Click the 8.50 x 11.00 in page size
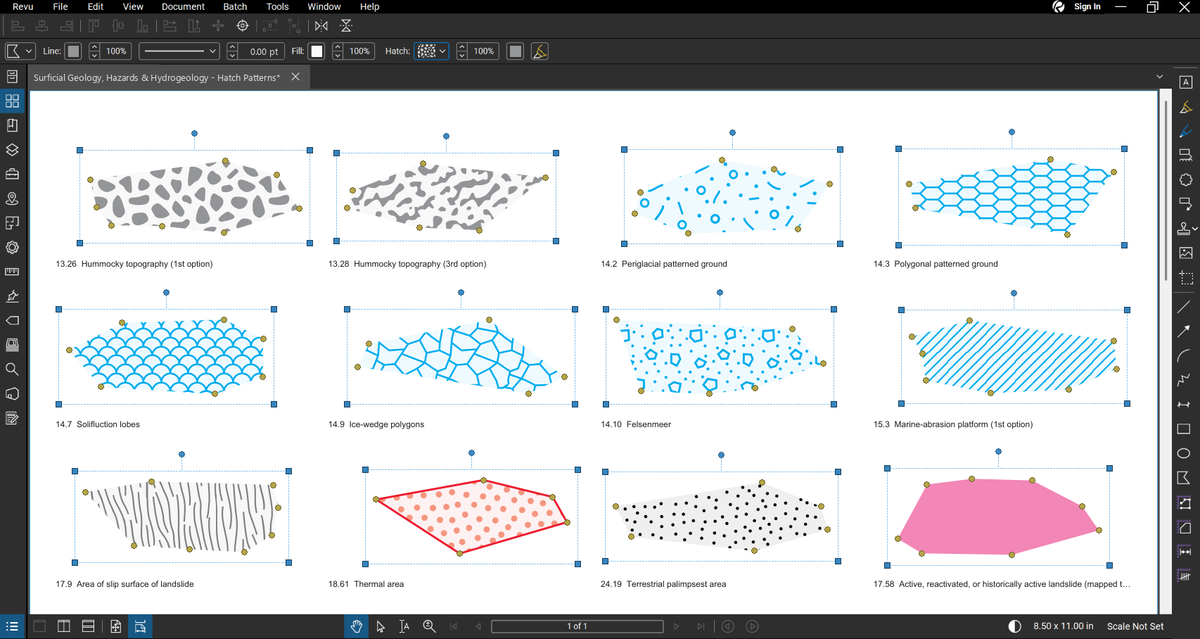Screen dimensions: 1200x639 pos(1063,626)
